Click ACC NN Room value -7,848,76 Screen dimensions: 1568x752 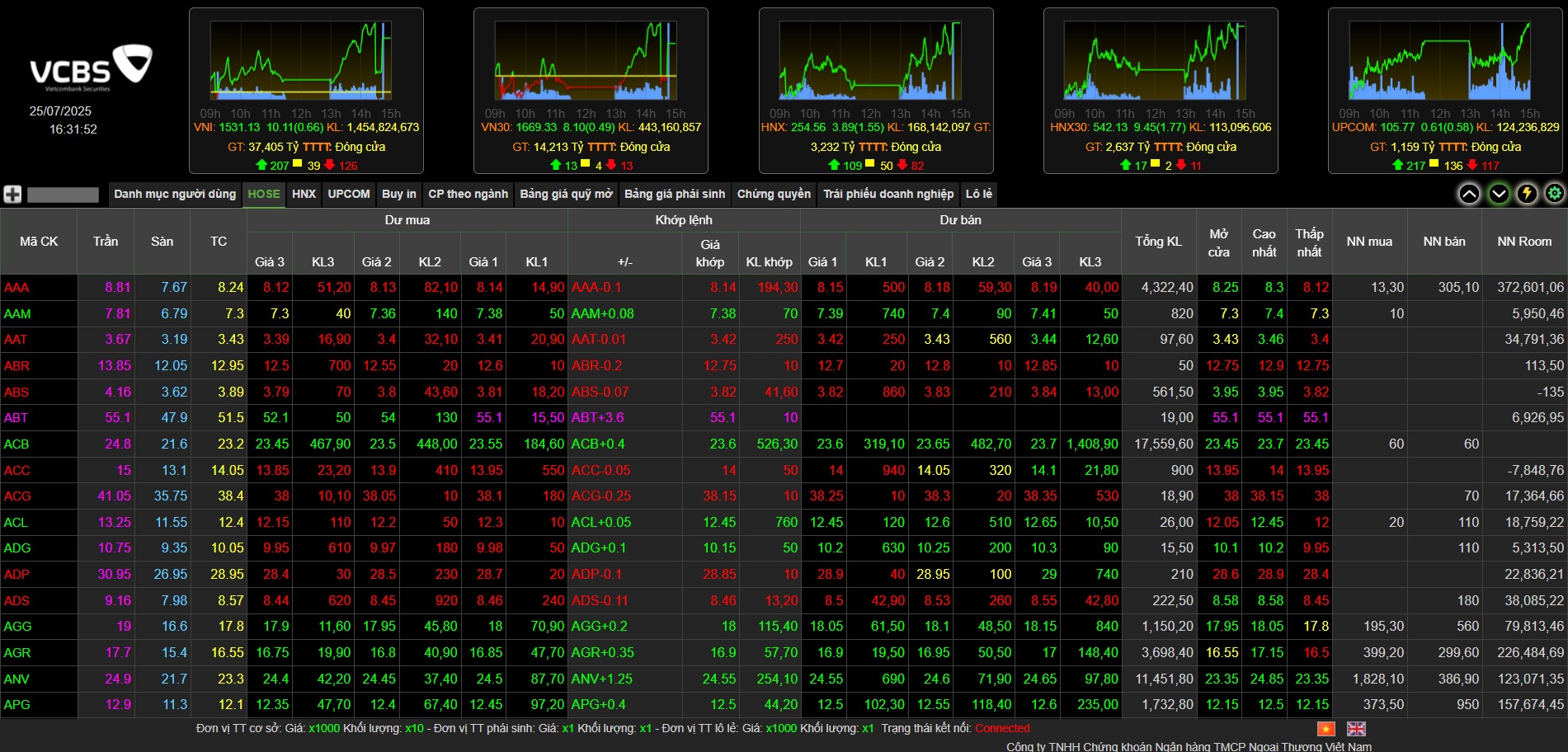coord(1536,471)
